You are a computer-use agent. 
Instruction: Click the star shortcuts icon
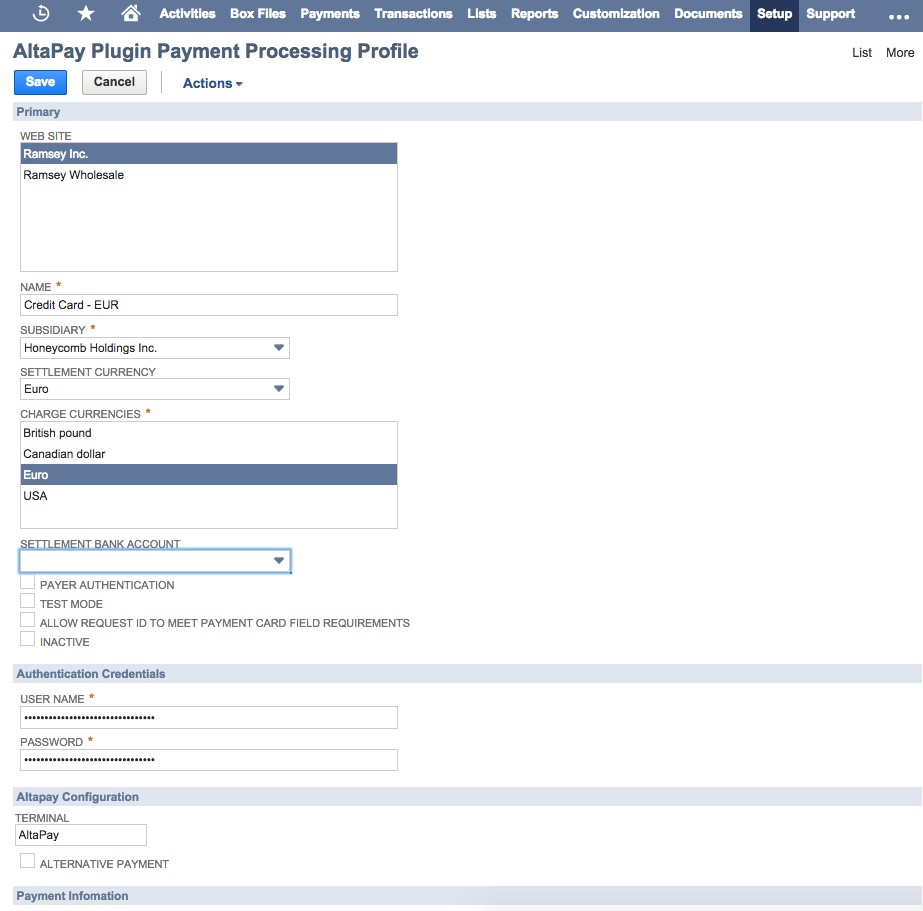[x=84, y=14]
